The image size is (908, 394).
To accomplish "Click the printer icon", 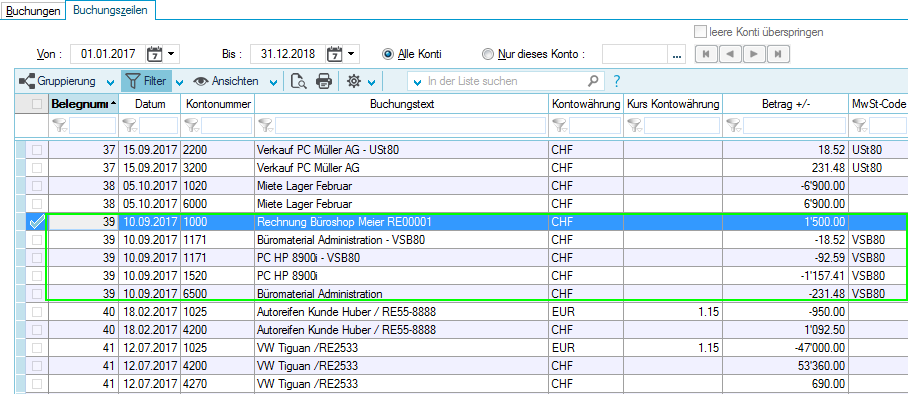I will (324, 82).
